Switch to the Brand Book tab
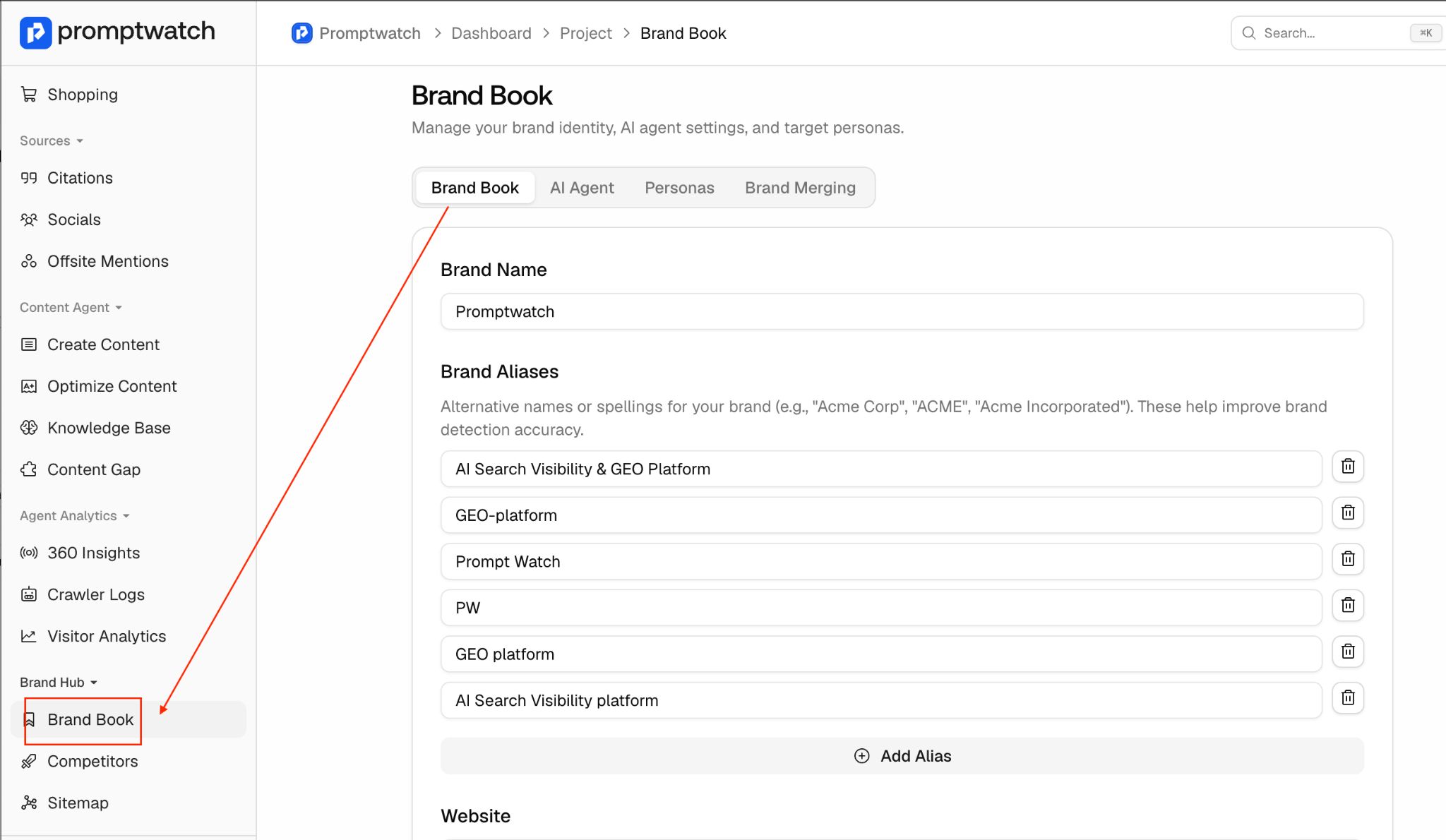The image size is (1446, 840). (x=475, y=188)
